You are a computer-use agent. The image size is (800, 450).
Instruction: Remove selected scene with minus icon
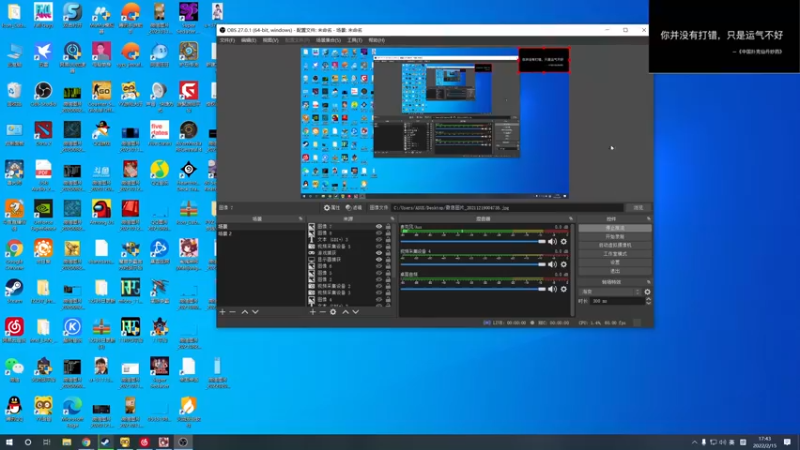[233, 312]
